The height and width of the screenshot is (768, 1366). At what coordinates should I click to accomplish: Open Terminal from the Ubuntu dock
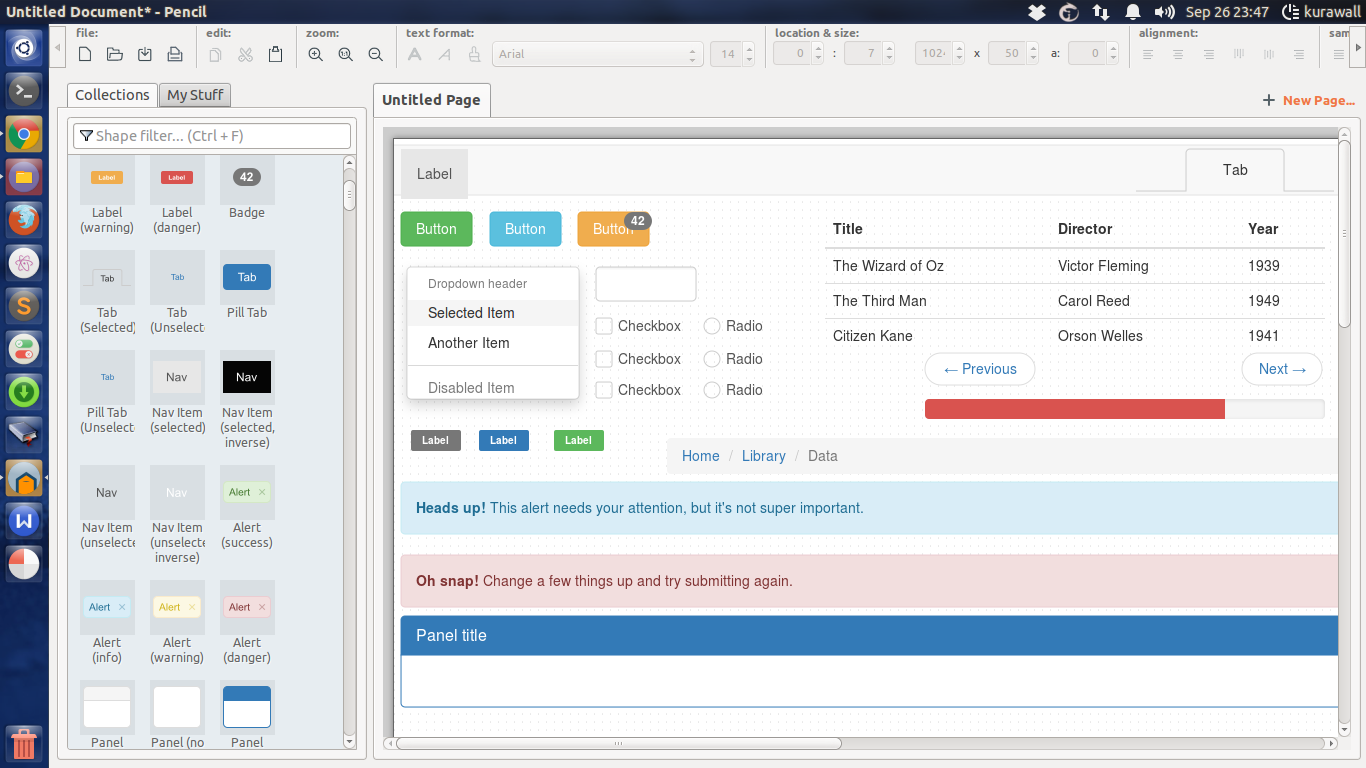tap(24, 91)
